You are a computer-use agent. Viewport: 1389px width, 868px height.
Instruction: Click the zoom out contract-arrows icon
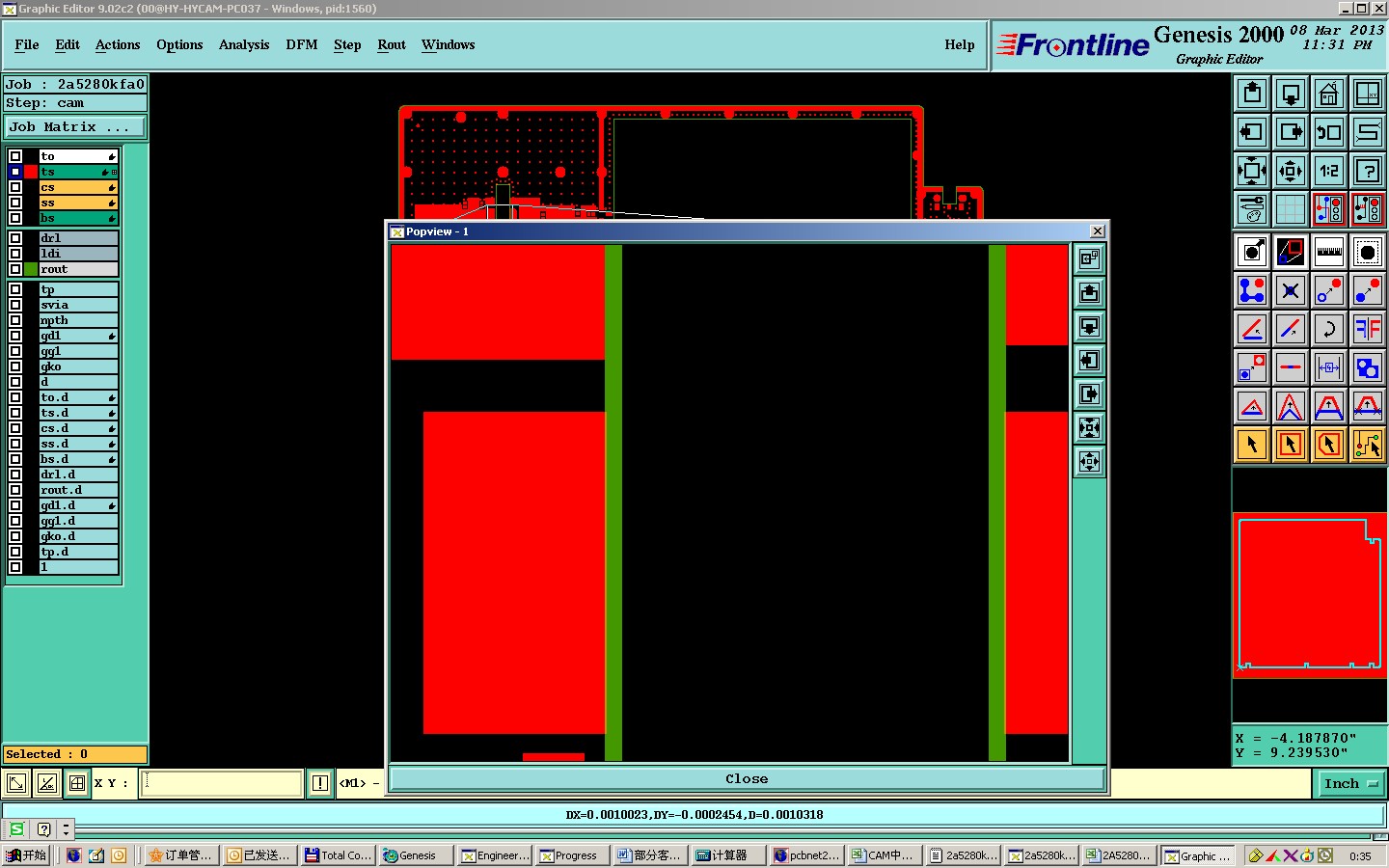(1291, 171)
